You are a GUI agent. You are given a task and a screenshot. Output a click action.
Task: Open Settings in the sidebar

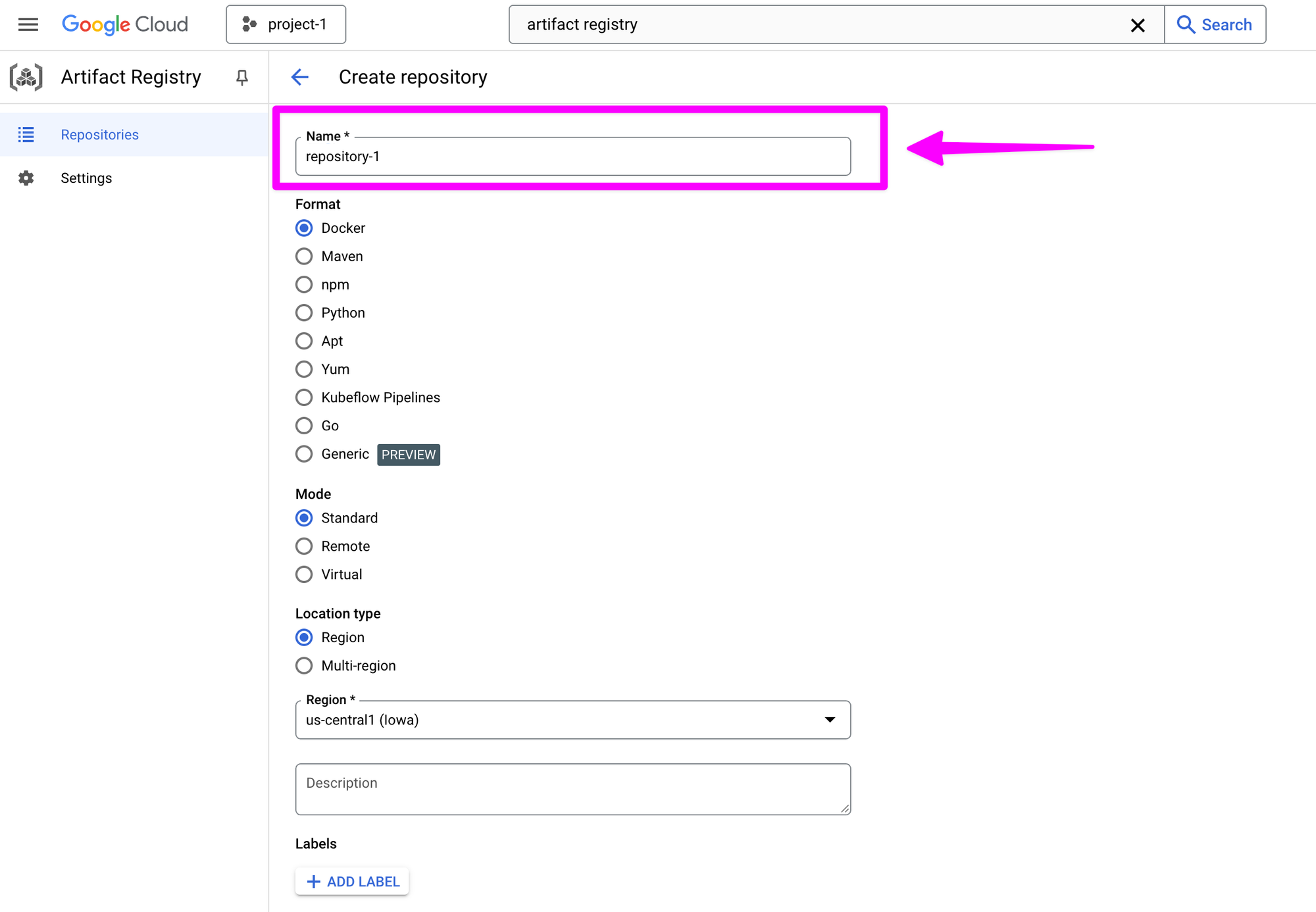click(x=86, y=178)
